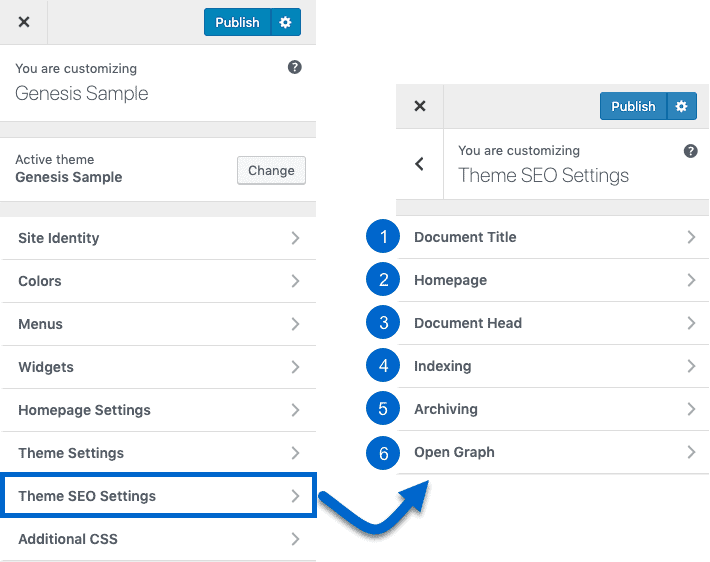Expand Document Title using its chevron
The image size is (710, 562).
[x=691, y=237]
